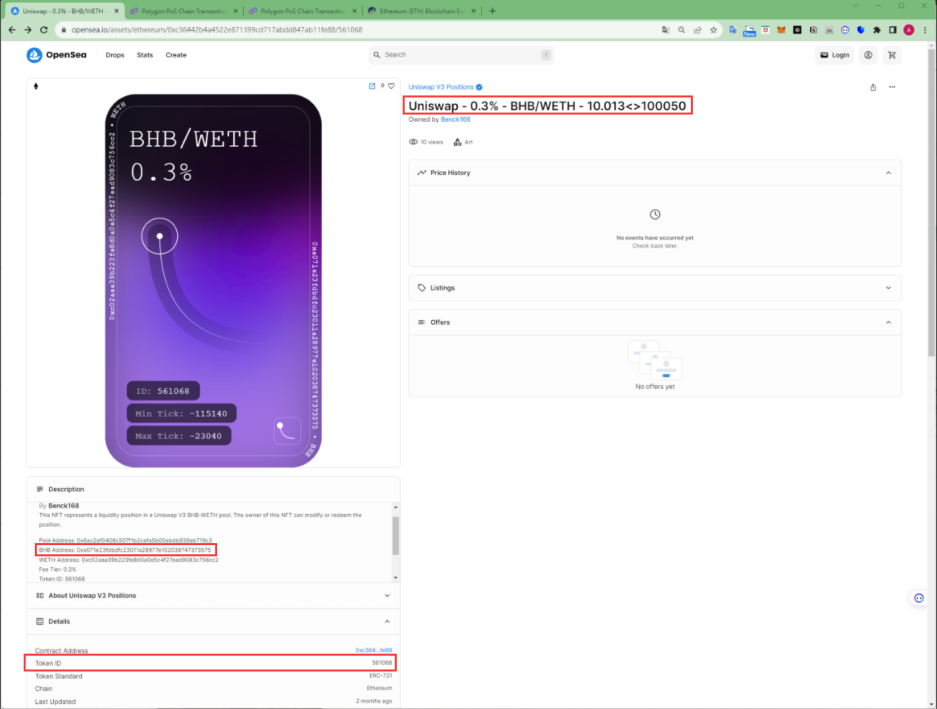937x709 pixels.
Task: Open the blue shield extension
Action: (x=861, y=30)
